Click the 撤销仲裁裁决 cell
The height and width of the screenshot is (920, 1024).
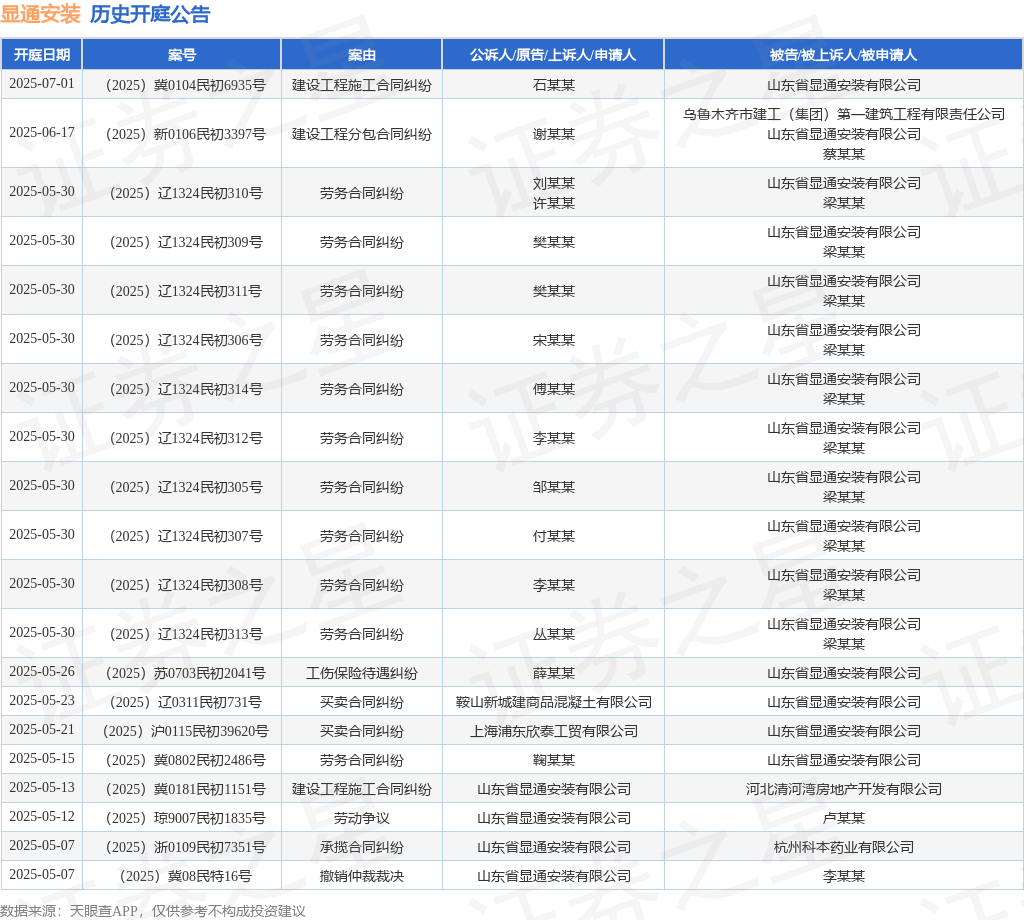click(362, 876)
